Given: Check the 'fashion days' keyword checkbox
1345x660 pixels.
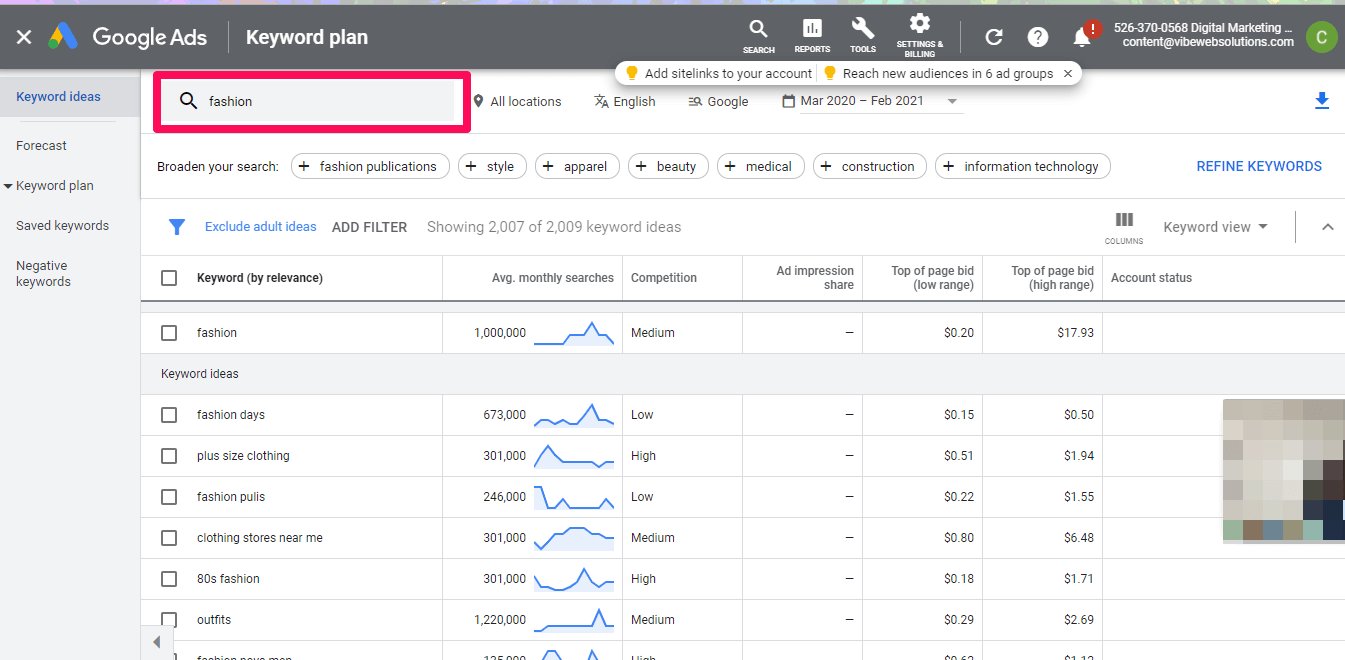Looking at the screenshot, I should 169,415.
